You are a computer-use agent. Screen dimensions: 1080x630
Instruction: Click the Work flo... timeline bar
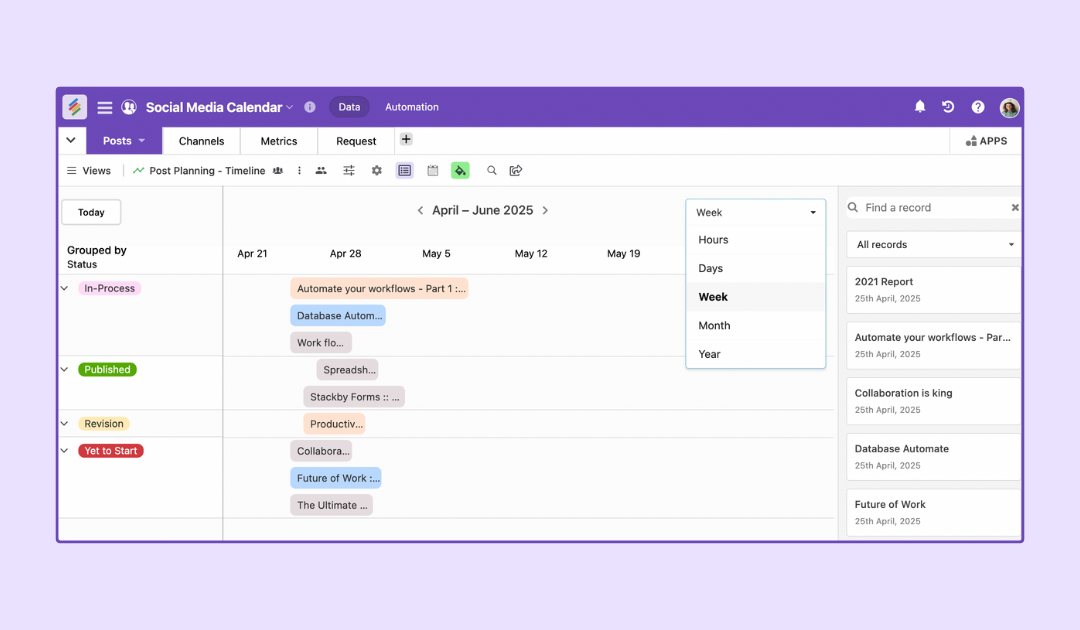[x=321, y=343]
